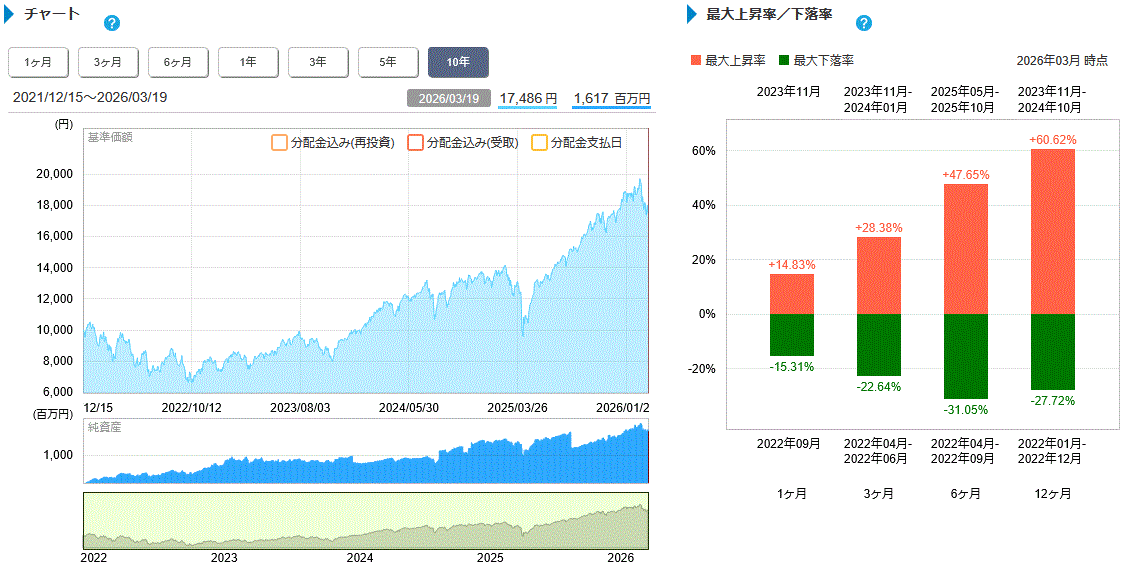
Task: Choose the 6ヶ月 period button
Action: (178, 62)
